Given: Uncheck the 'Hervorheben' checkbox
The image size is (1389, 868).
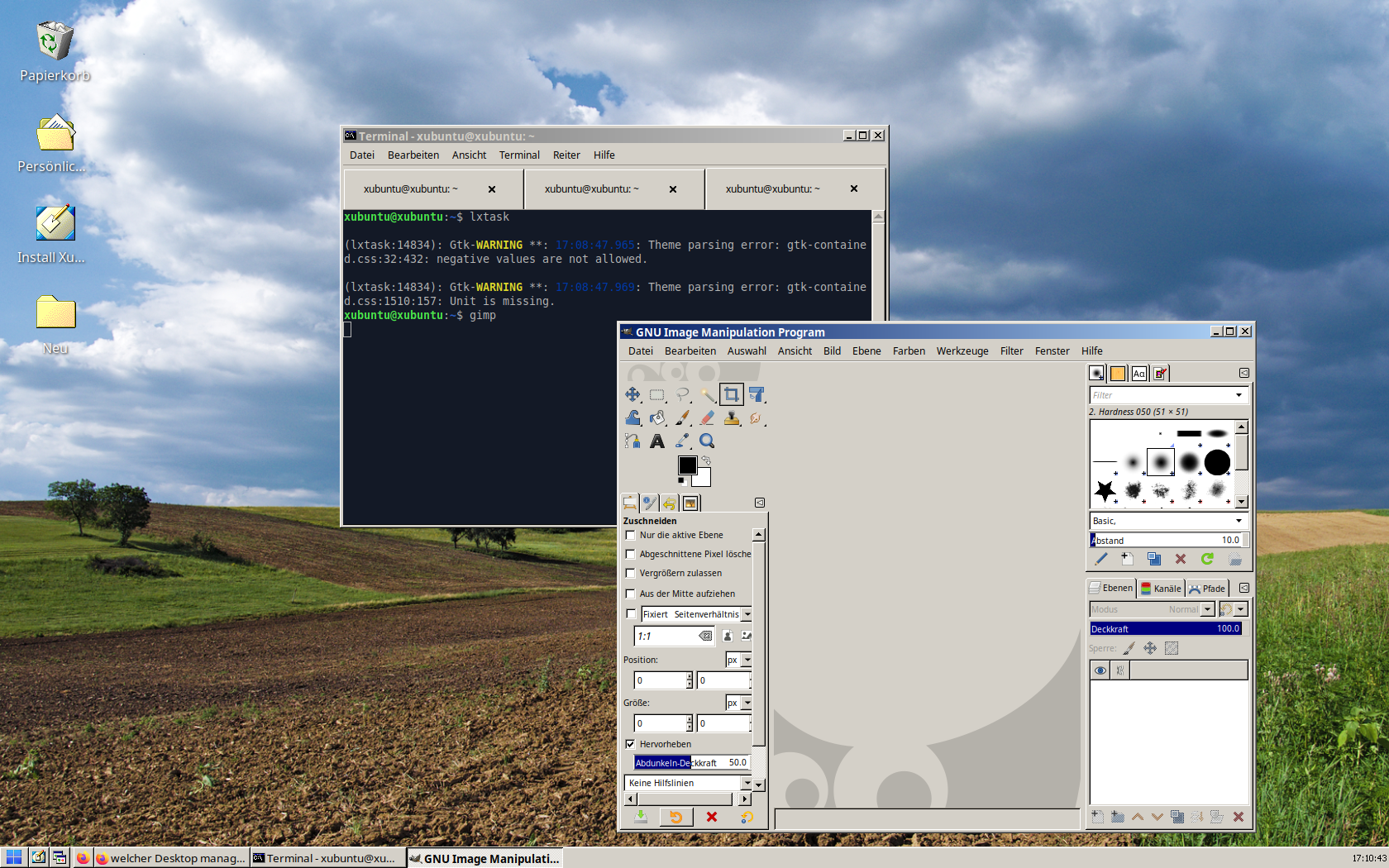Looking at the screenshot, I should [631, 744].
